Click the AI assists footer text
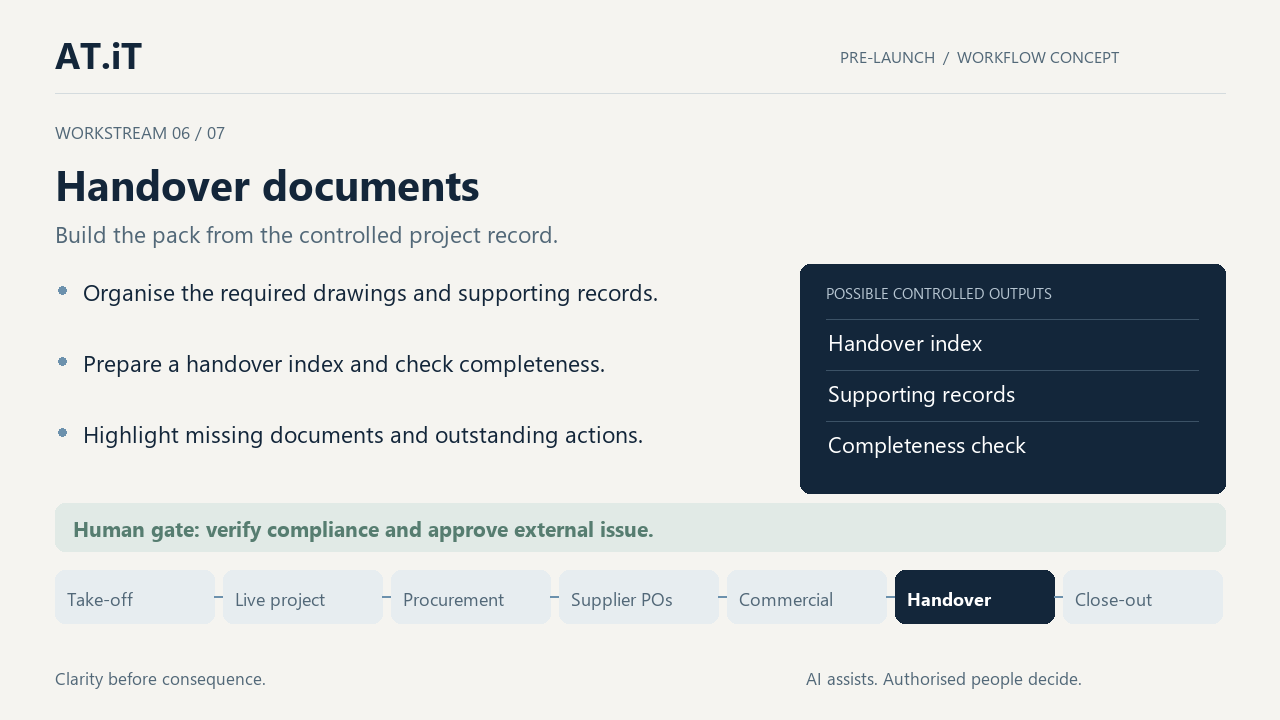Image resolution: width=1280 pixels, height=720 pixels. click(944, 679)
